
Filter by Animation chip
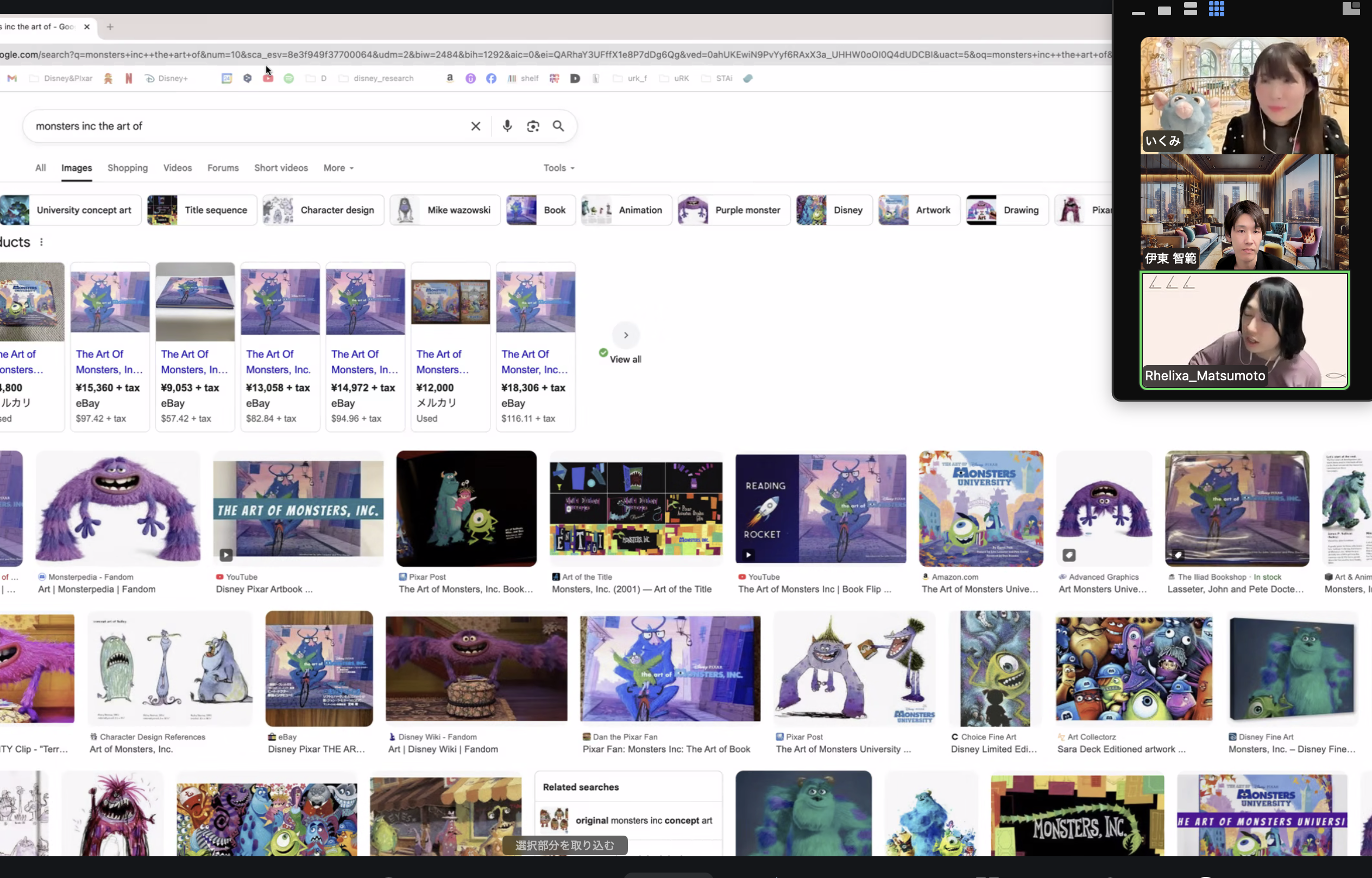click(x=626, y=210)
